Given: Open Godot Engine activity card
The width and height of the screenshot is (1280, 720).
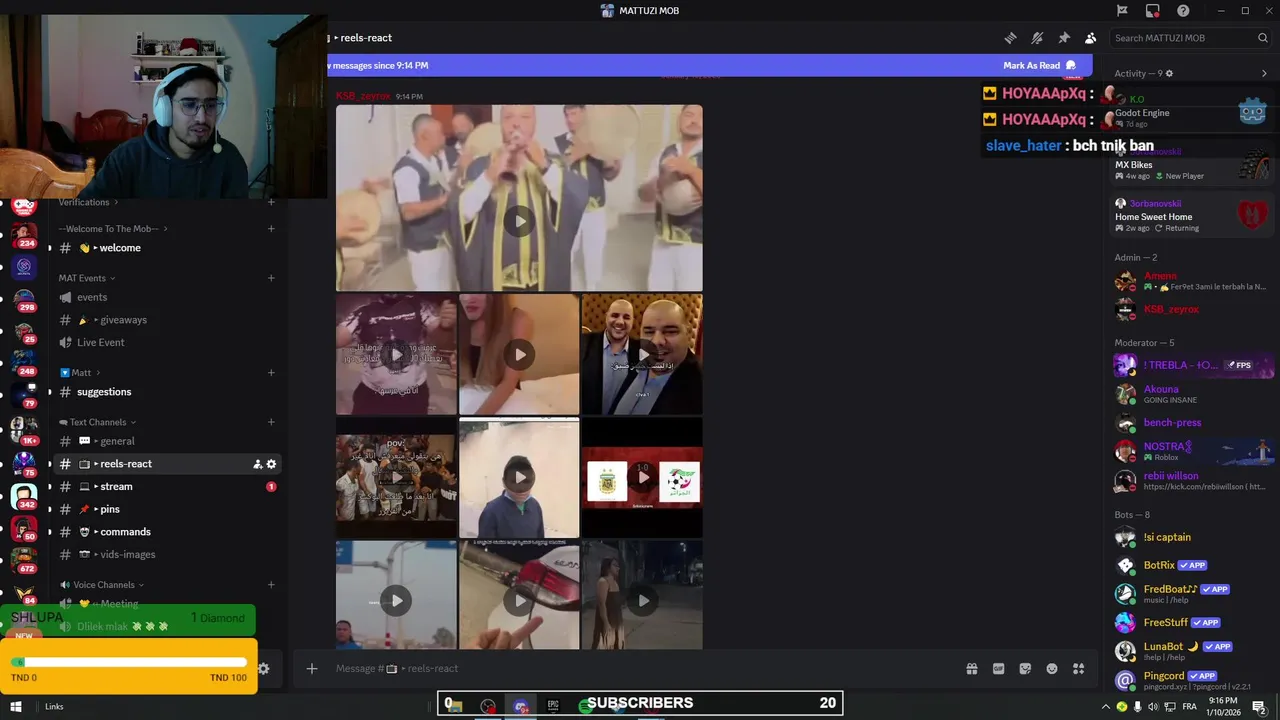Looking at the screenshot, I should click(1191, 112).
